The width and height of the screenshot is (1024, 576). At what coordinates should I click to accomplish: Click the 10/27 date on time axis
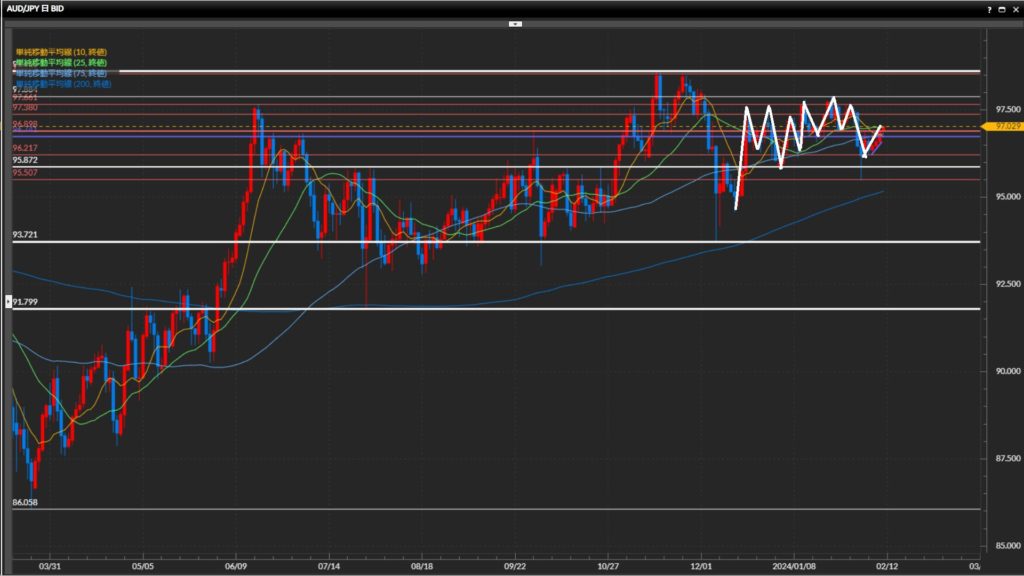click(608, 563)
